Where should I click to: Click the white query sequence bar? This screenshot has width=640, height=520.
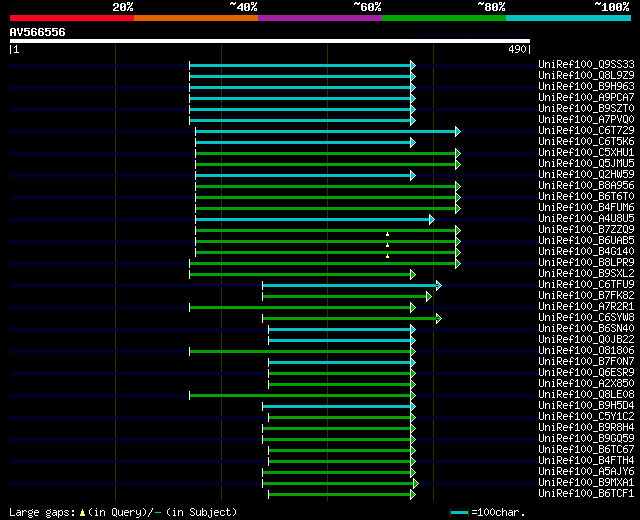pos(270,41)
